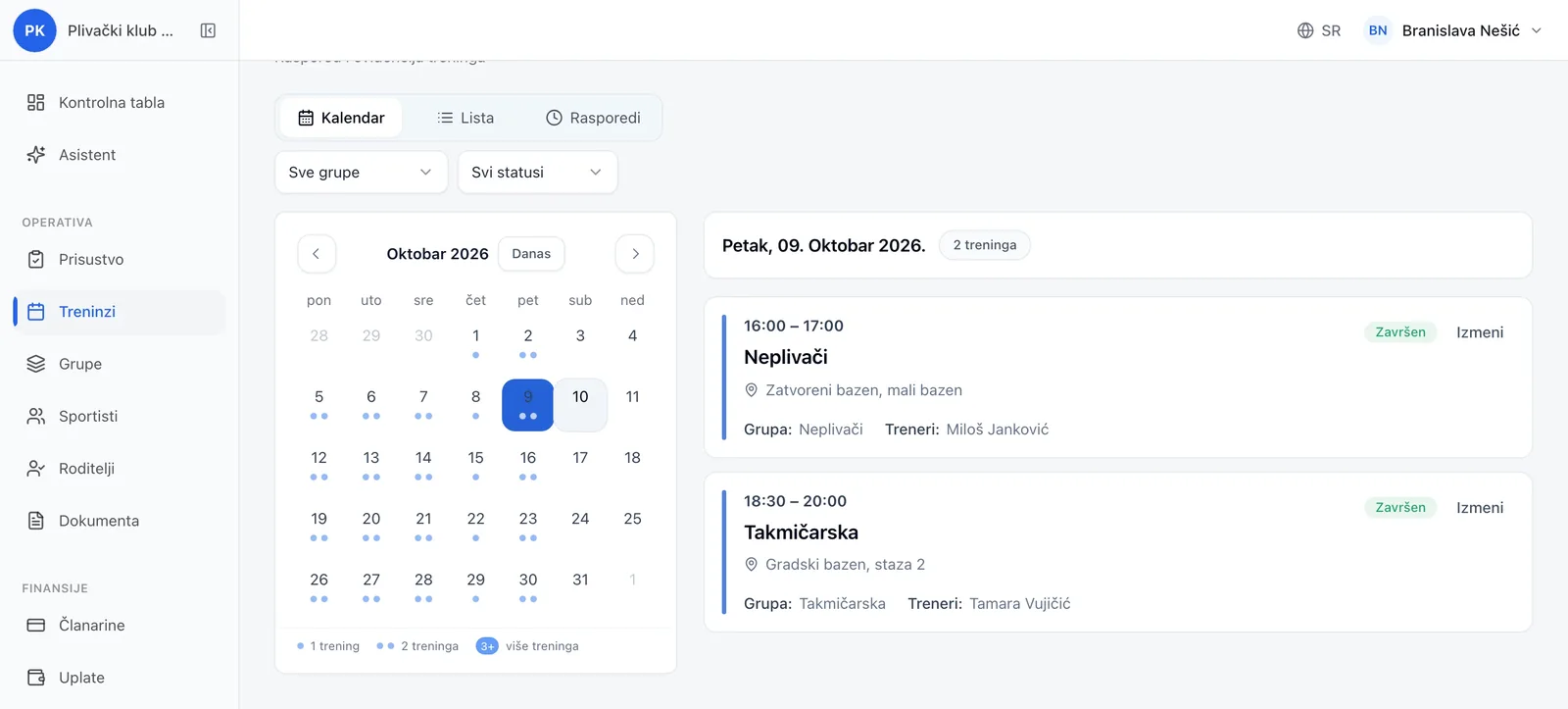Click the Kontrolna tabla dashboard icon
This screenshot has width=1568, height=709.
point(36,102)
